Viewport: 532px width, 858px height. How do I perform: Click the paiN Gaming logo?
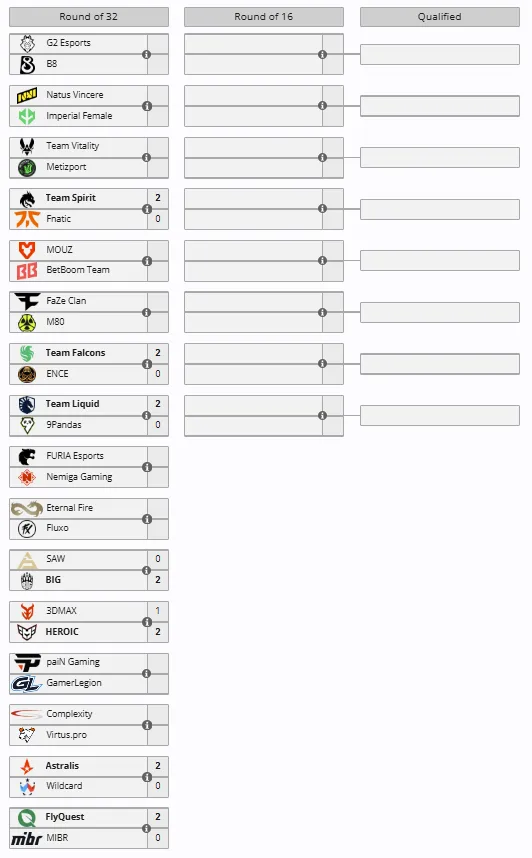(x=27, y=663)
